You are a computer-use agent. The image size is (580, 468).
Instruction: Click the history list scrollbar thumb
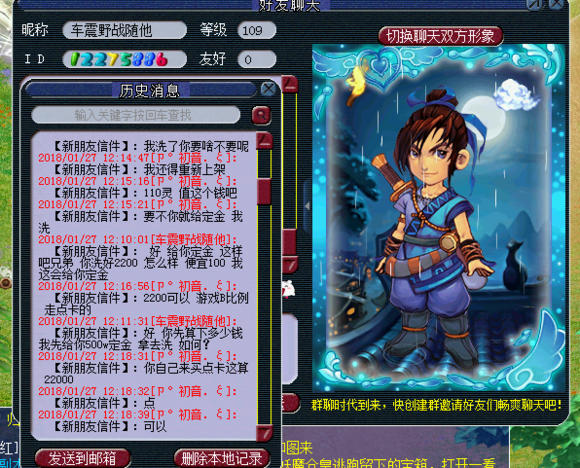click(264, 191)
